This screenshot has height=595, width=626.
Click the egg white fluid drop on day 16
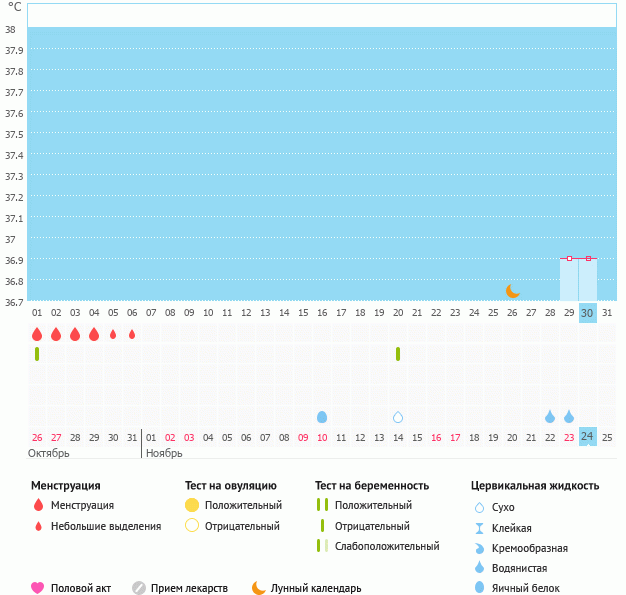point(322,417)
